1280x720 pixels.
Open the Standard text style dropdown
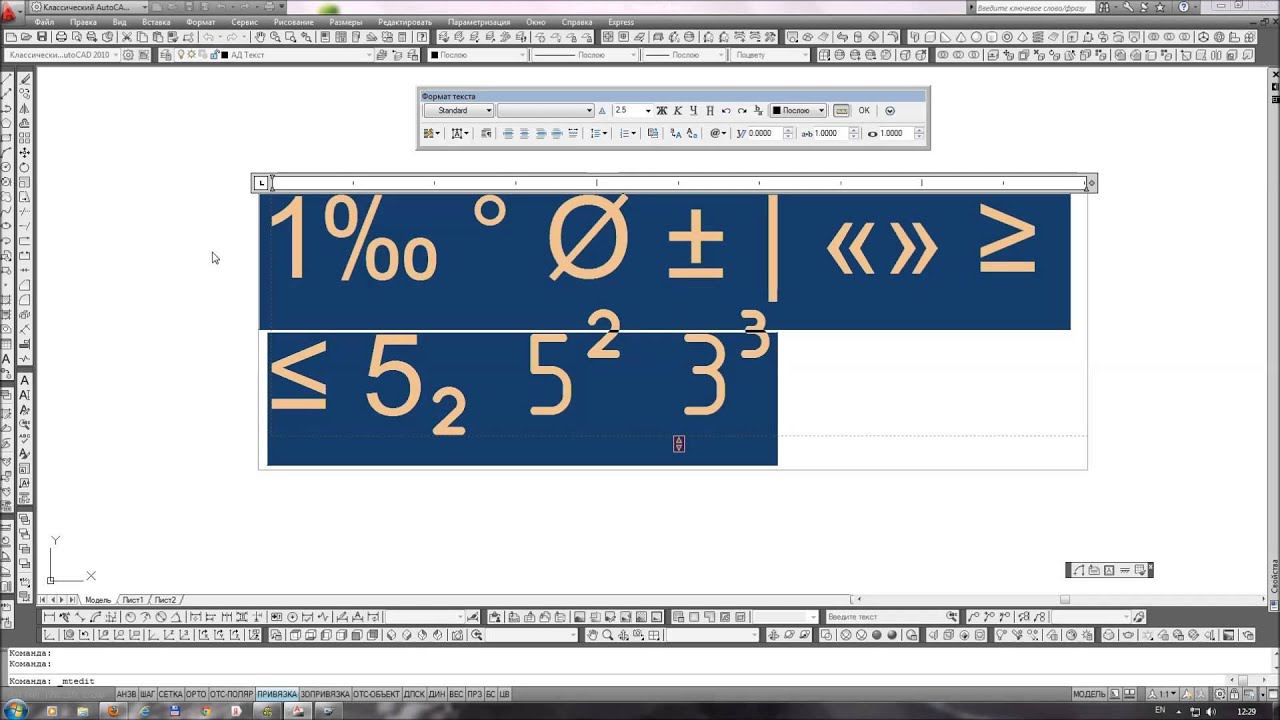click(x=459, y=111)
